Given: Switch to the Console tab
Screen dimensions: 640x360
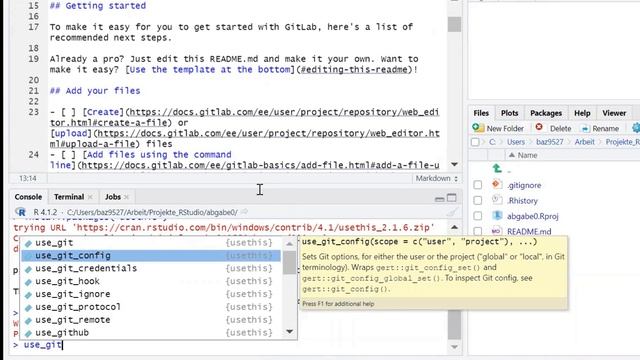Looking at the screenshot, I should click(x=28, y=197).
